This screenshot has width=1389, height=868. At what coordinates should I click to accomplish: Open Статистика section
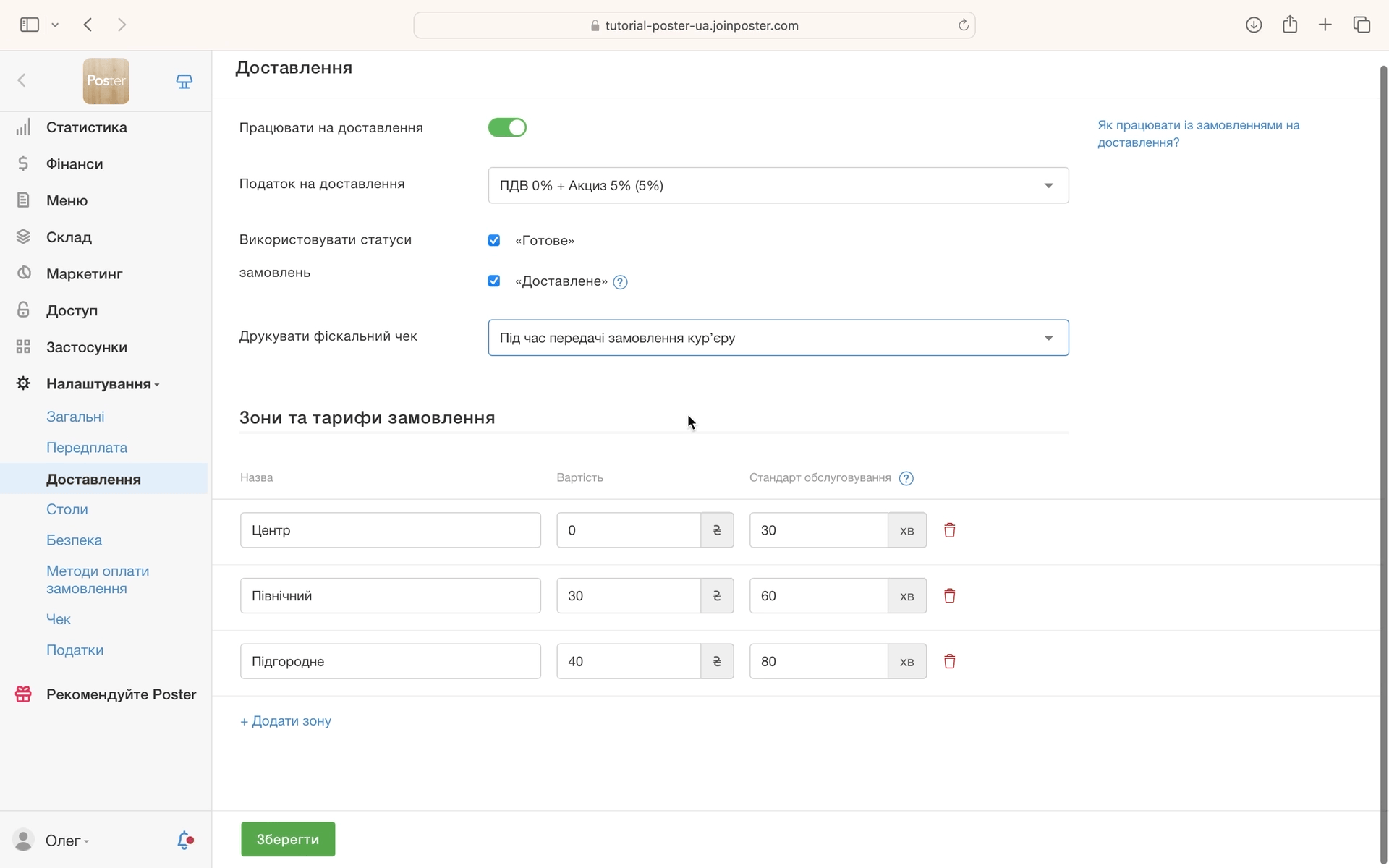tap(86, 127)
